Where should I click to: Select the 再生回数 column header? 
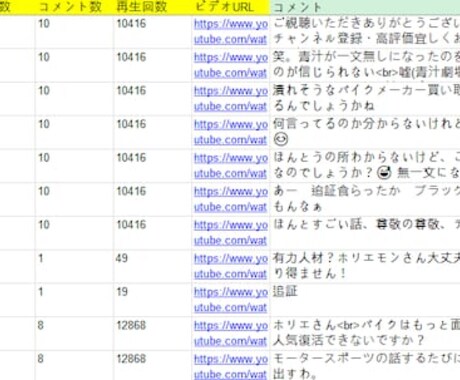[x=153, y=7]
